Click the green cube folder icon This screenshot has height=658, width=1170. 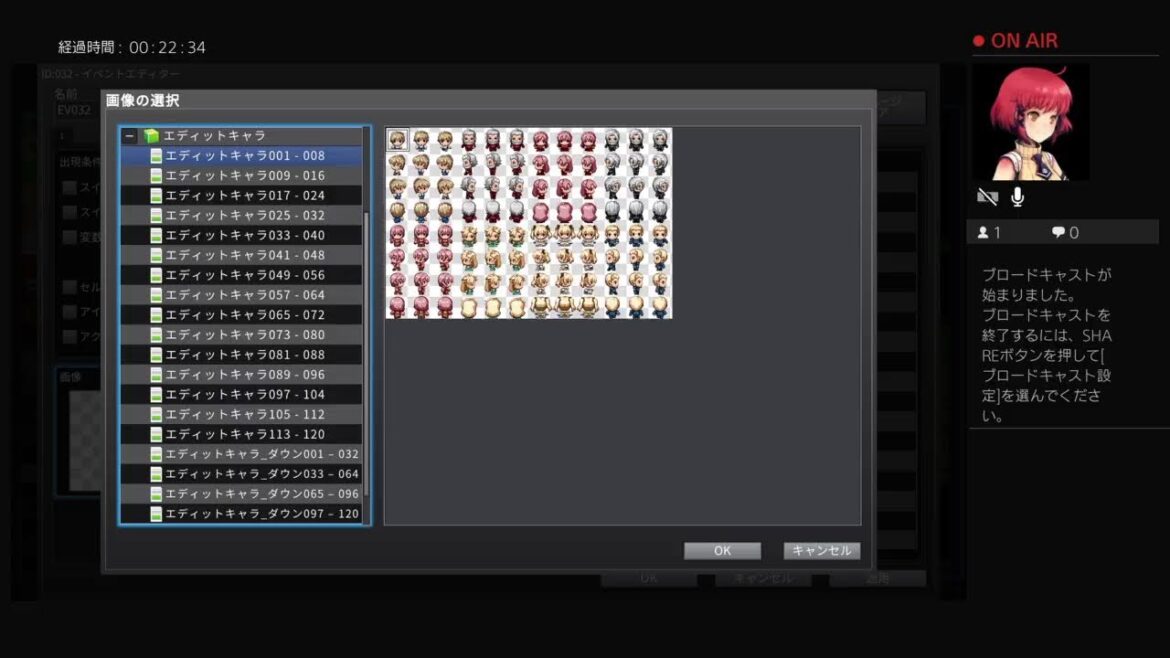click(151, 136)
